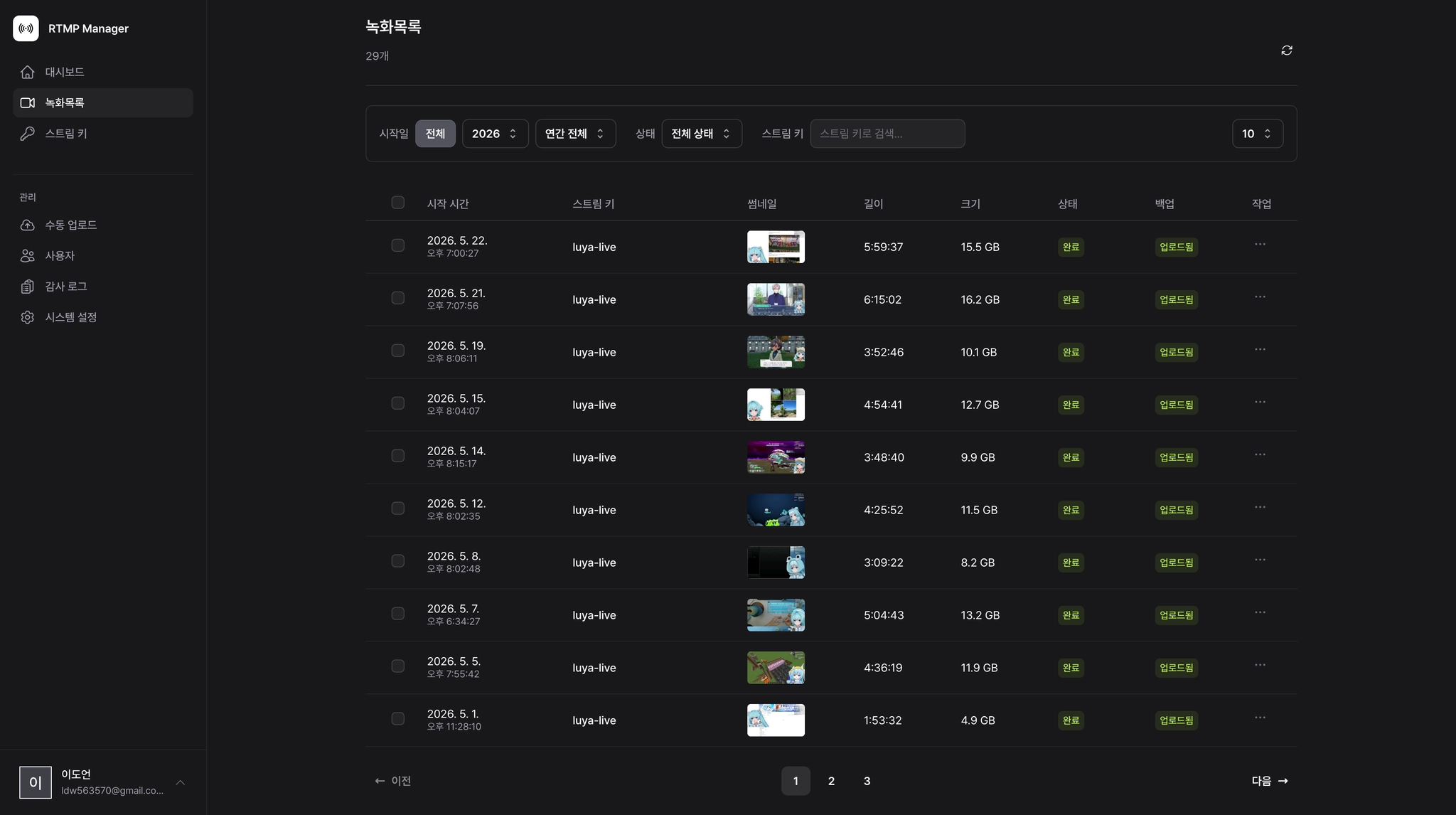1456x815 pixels.
Task: Click the 사용자 users icon
Action: pos(28,255)
